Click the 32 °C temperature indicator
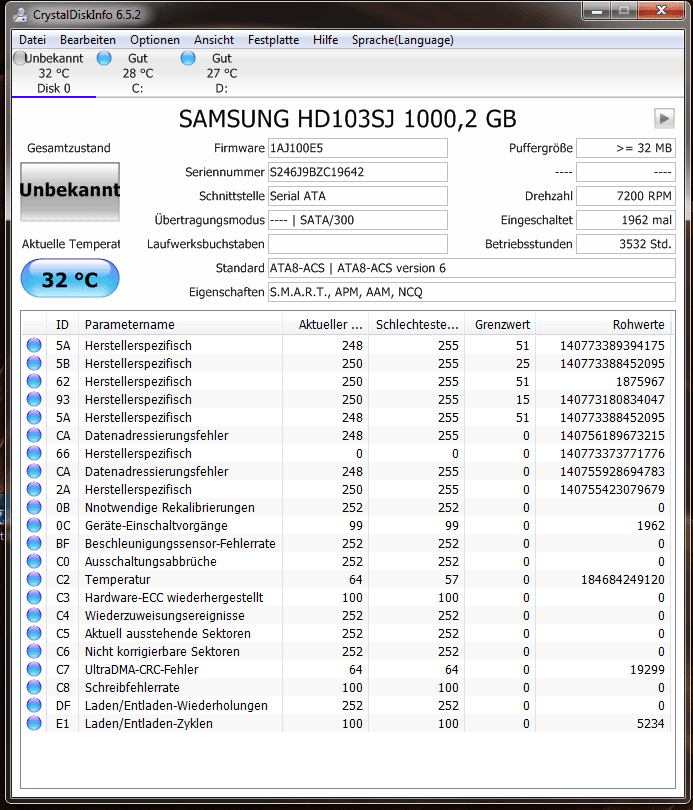The width and height of the screenshot is (693, 810). (70, 279)
